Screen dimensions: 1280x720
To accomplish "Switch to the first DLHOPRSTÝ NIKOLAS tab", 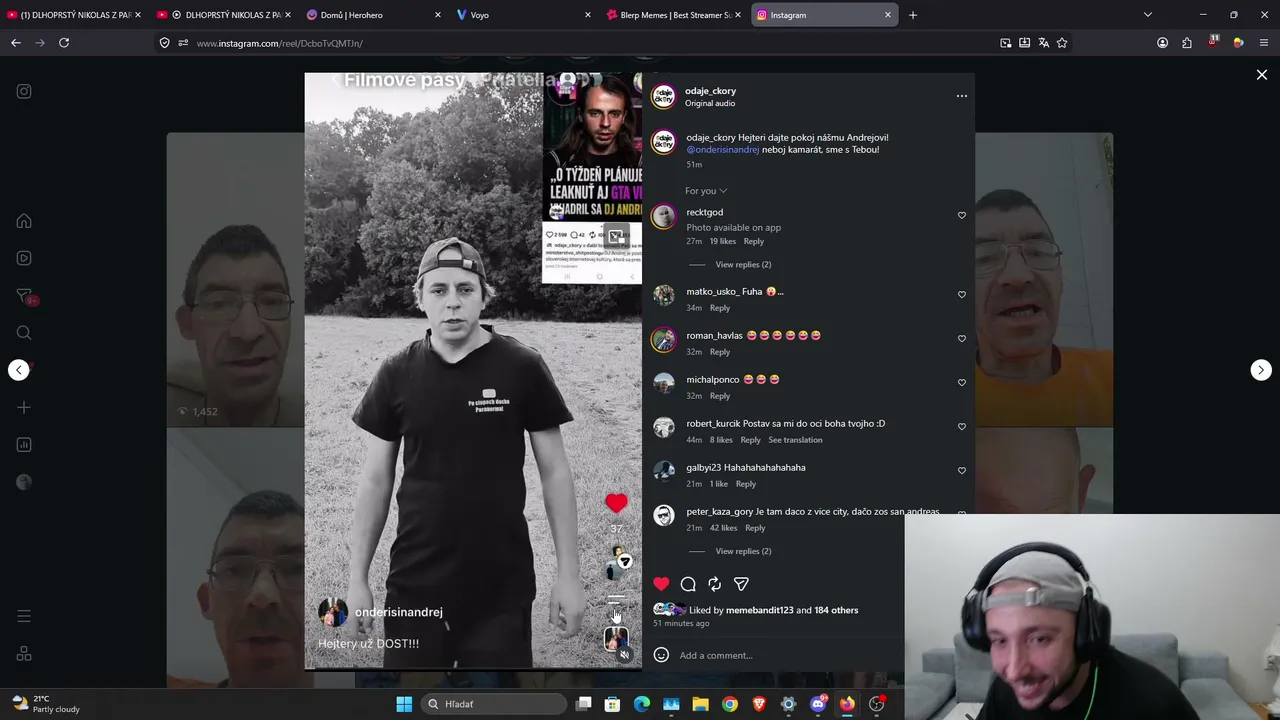I will pyautogui.click(x=74, y=15).
